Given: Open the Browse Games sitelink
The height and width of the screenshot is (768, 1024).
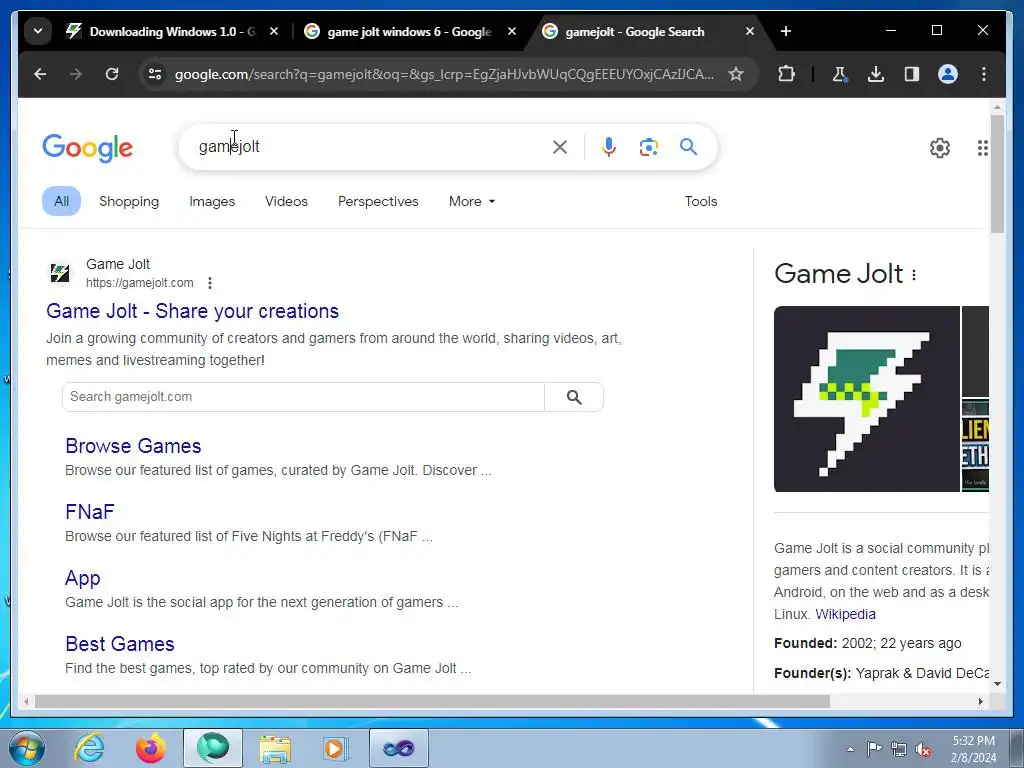Looking at the screenshot, I should [133, 446].
